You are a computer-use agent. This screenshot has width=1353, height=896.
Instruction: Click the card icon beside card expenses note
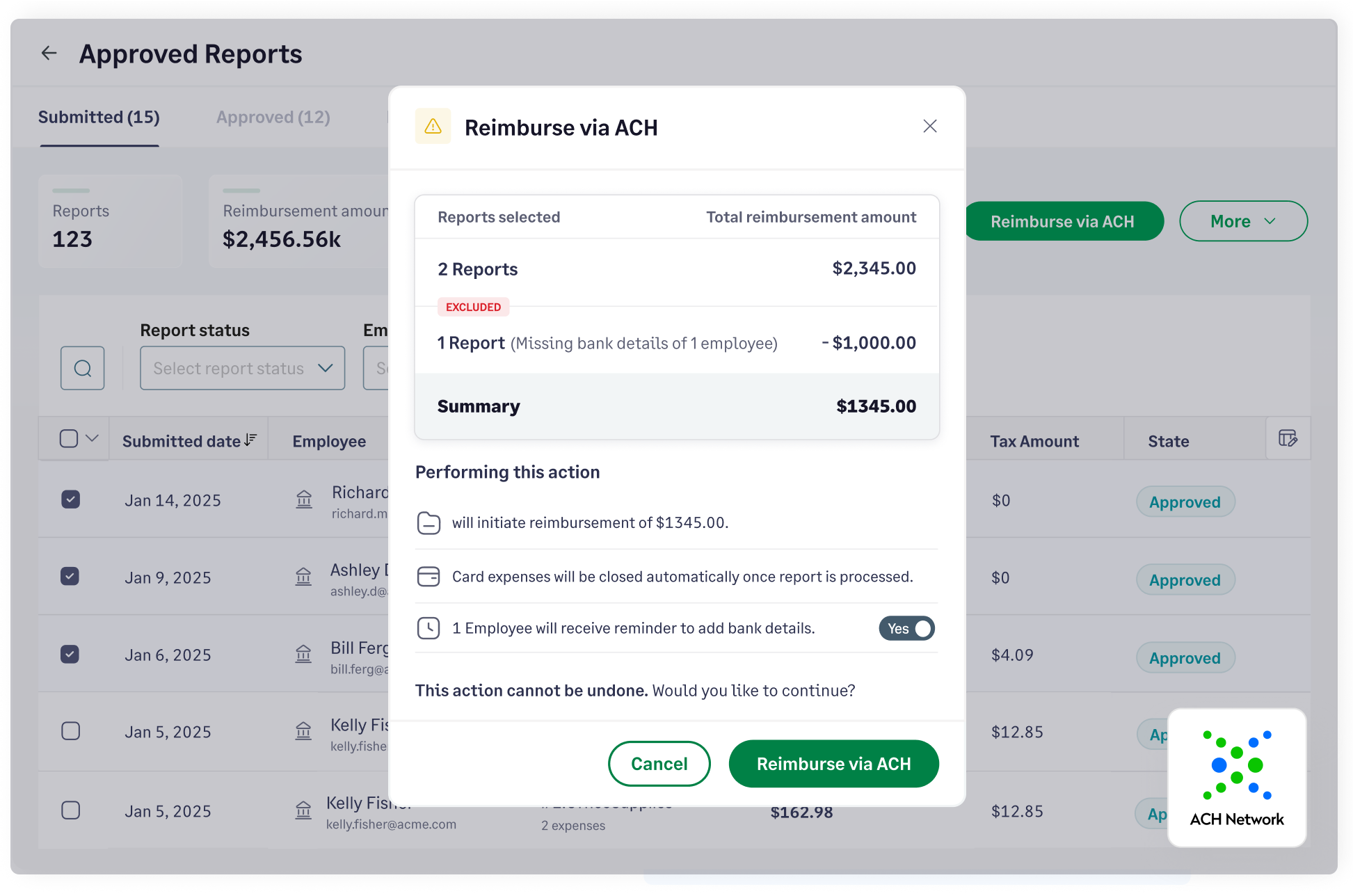click(x=429, y=576)
